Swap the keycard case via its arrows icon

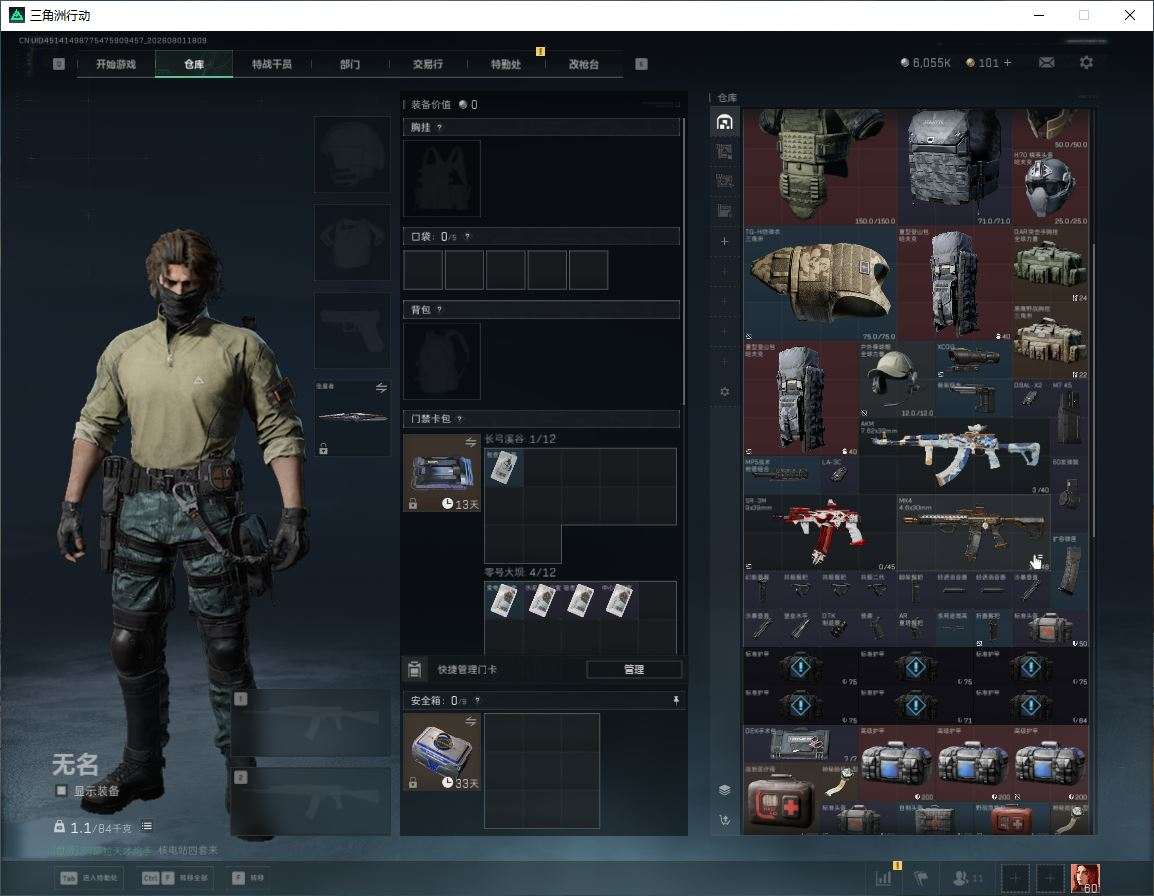470,442
